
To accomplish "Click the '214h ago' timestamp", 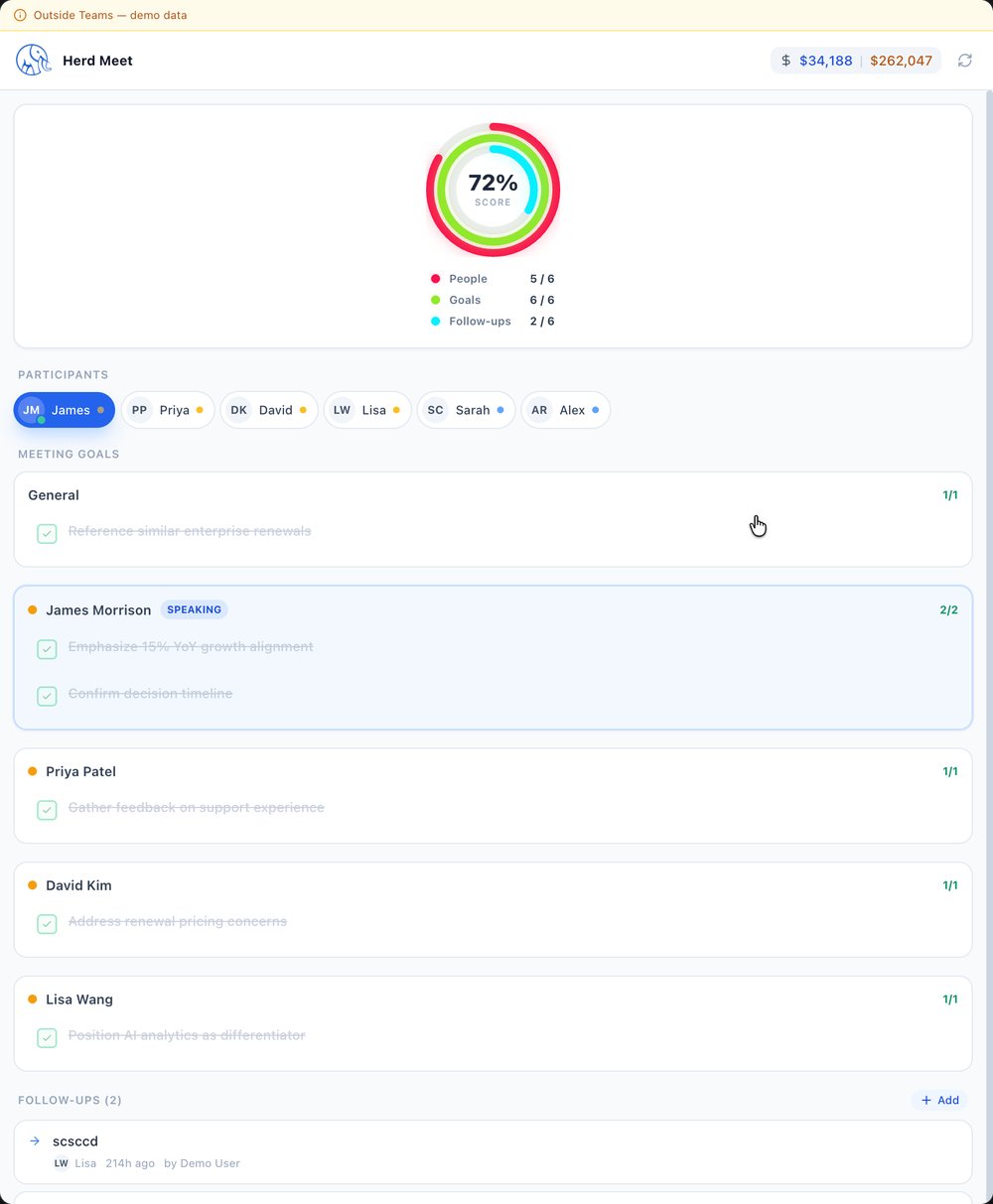I will [x=130, y=1163].
